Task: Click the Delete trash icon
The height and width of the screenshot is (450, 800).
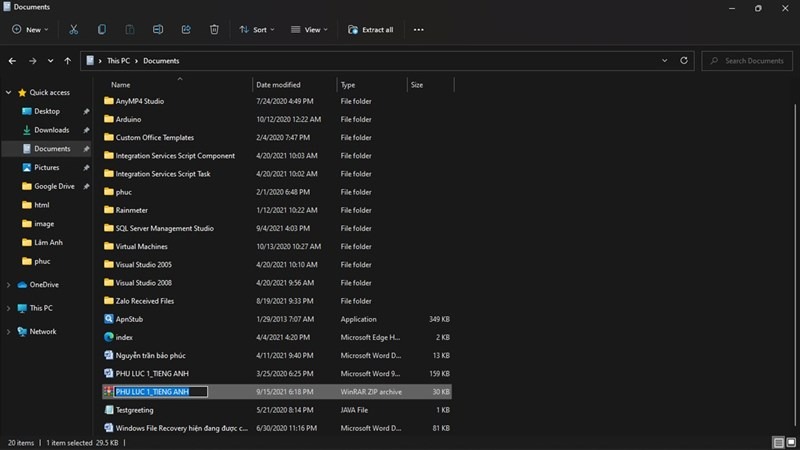Action: pyautogui.click(x=214, y=30)
